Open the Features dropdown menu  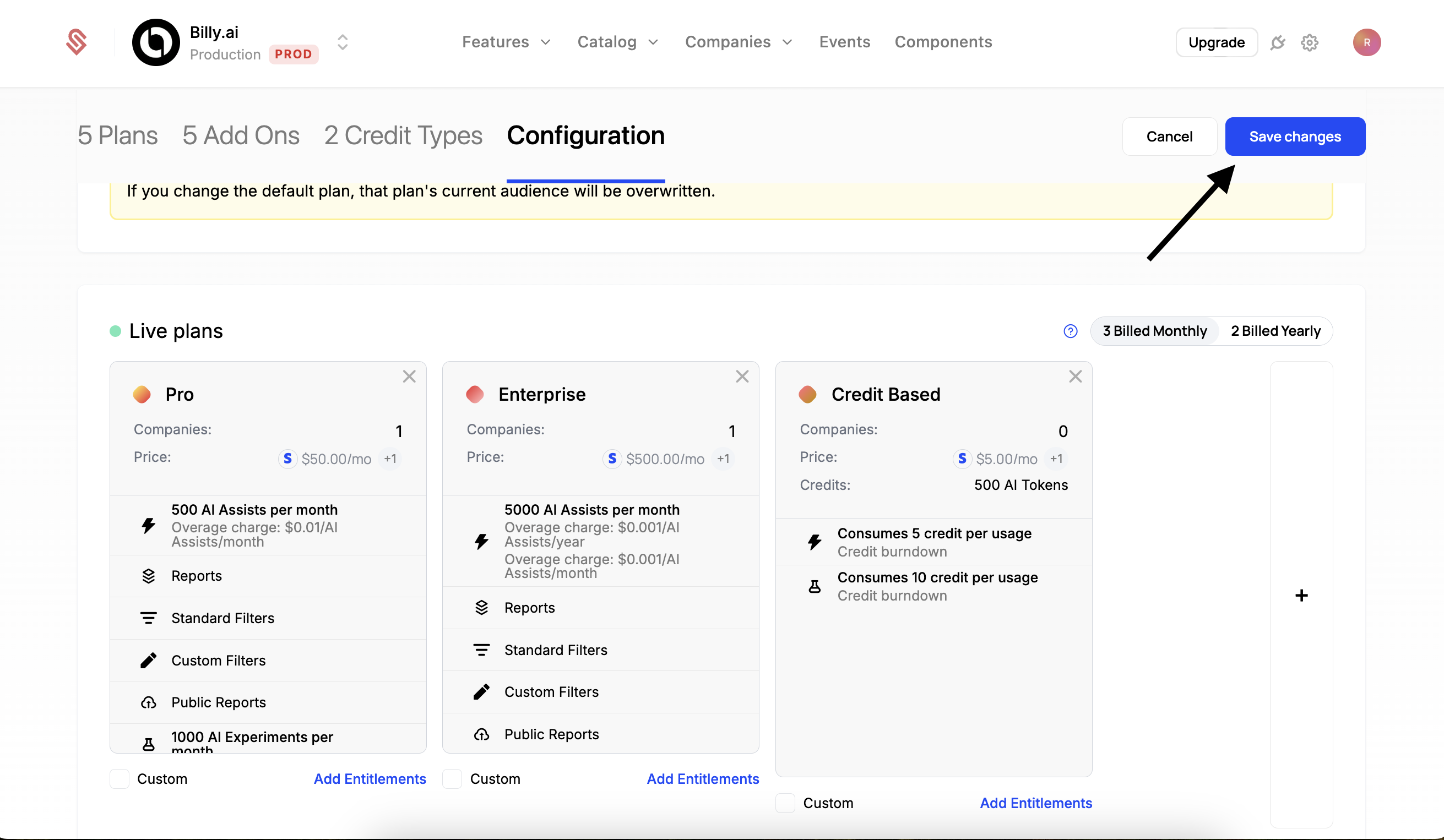[506, 42]
